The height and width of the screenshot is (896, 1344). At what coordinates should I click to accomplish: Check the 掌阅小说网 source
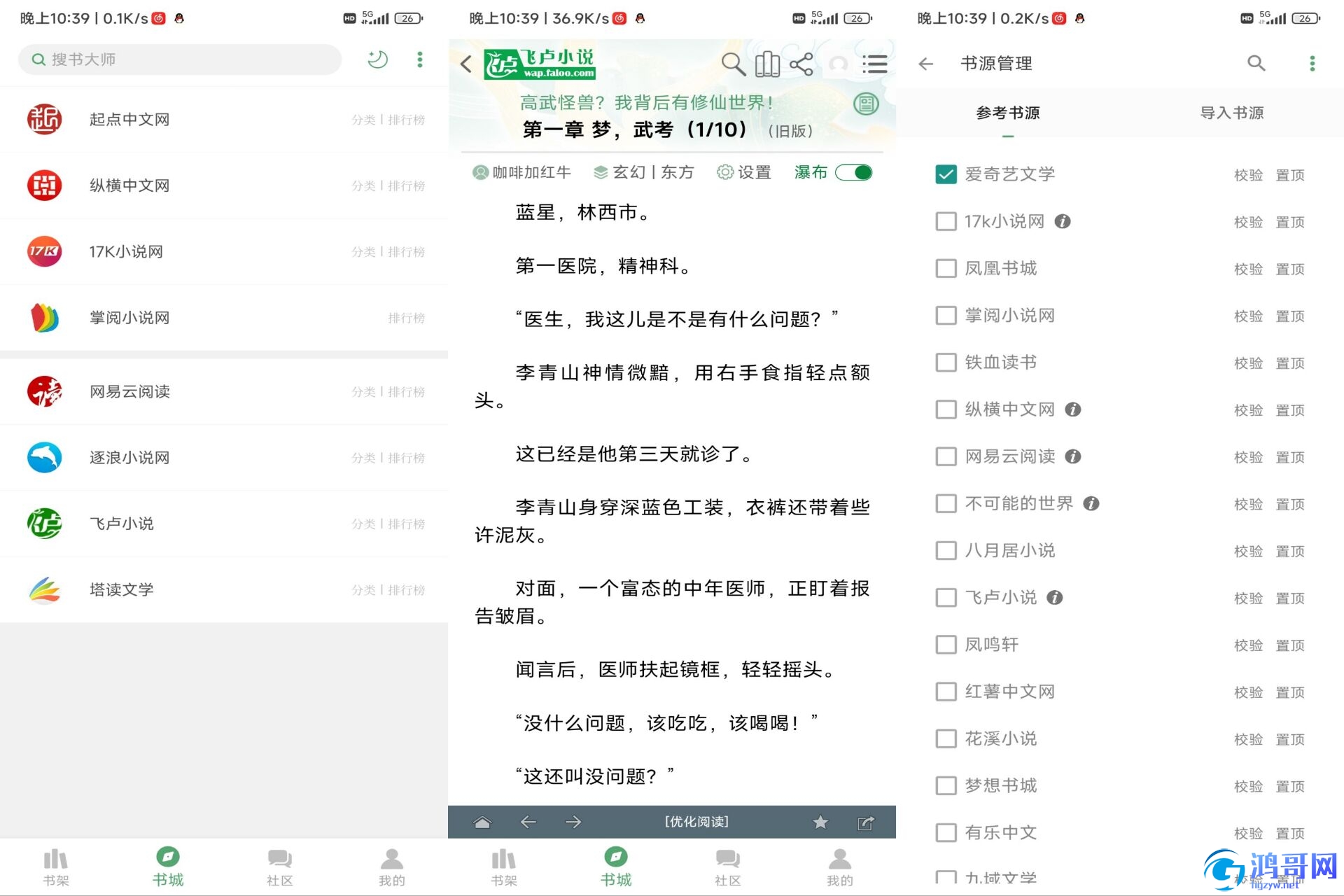point(946,315)
